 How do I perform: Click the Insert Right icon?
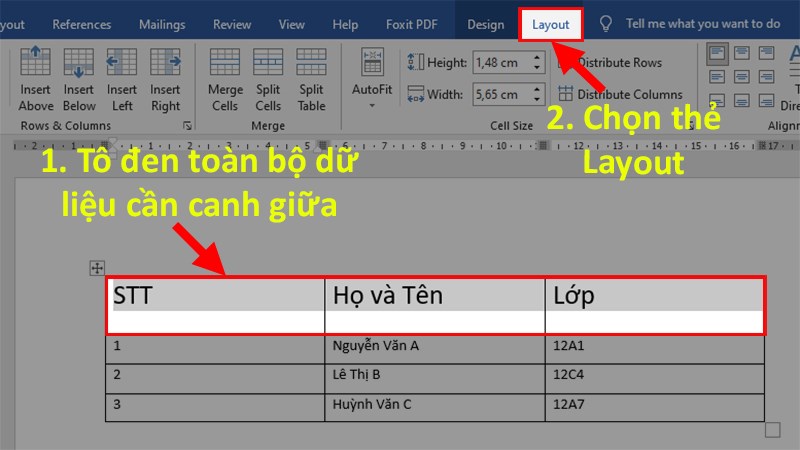pyautogui.click(x=165, y=62)
